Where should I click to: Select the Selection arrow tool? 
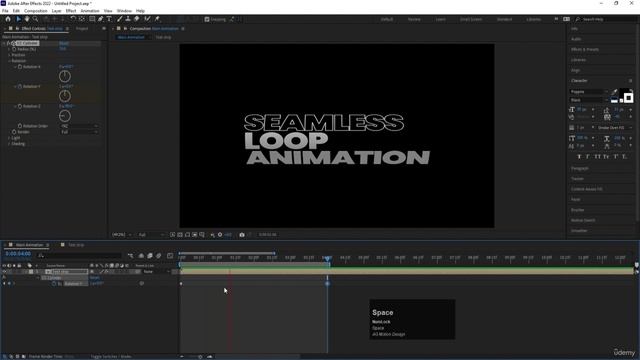(18, 19)
